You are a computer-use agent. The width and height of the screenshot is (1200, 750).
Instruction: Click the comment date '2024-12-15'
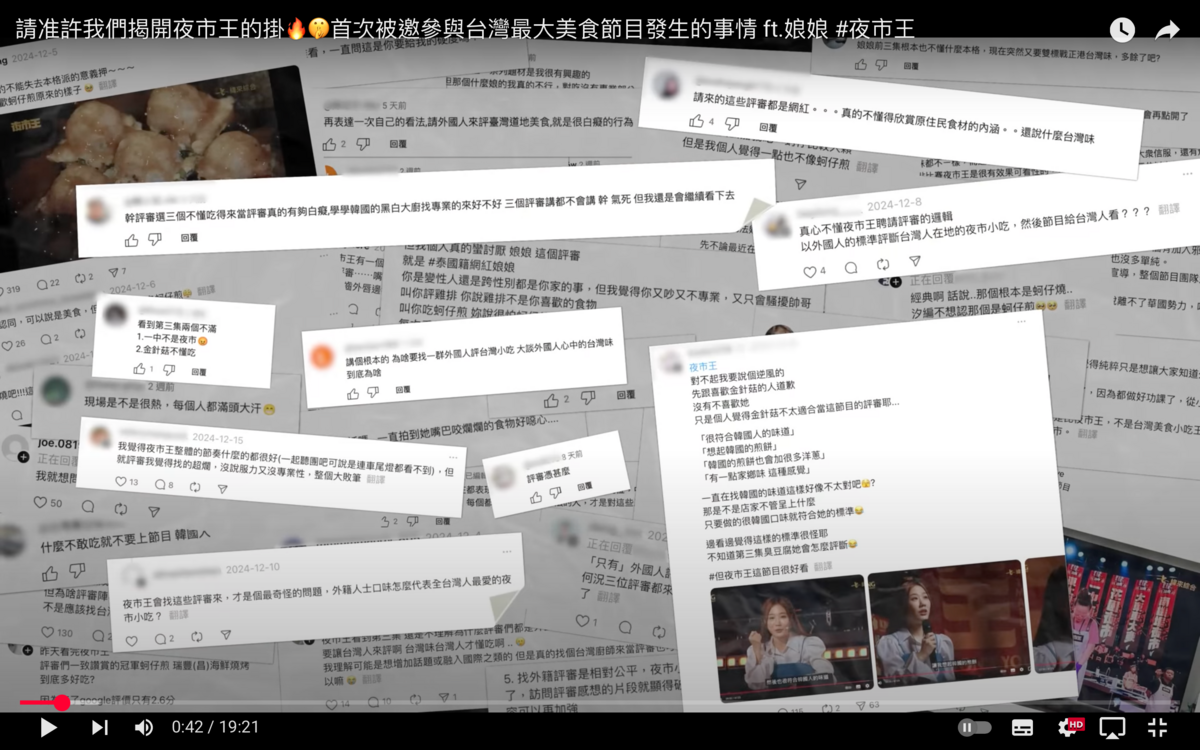pos(218,438)
